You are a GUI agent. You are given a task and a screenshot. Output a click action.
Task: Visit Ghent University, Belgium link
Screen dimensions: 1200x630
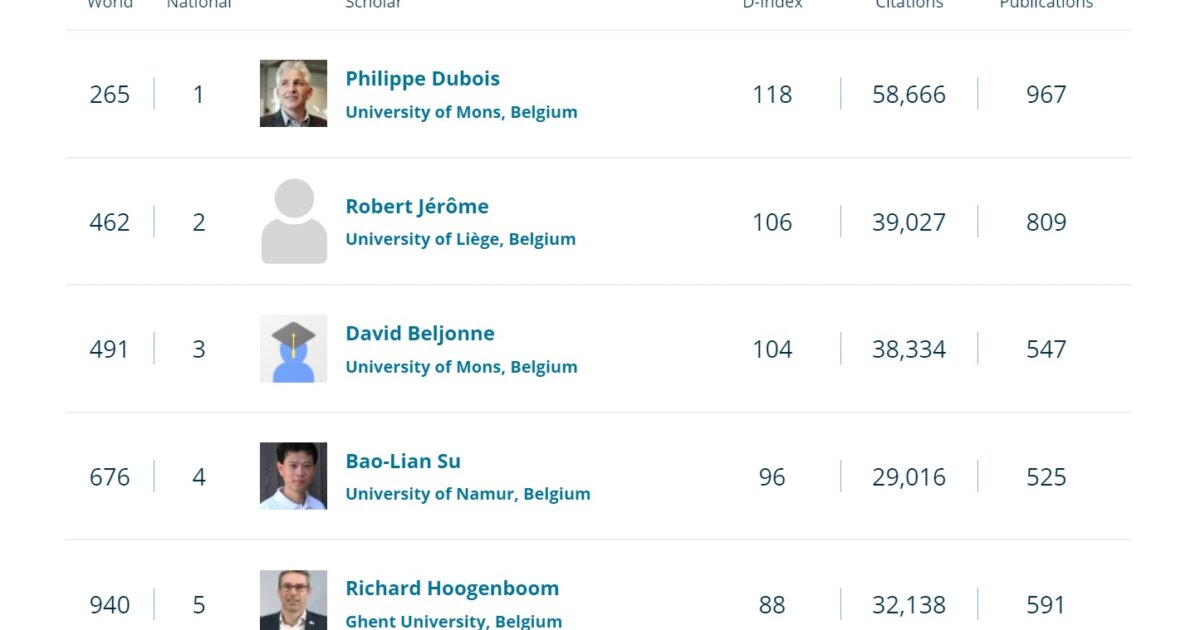coord(453,621)
